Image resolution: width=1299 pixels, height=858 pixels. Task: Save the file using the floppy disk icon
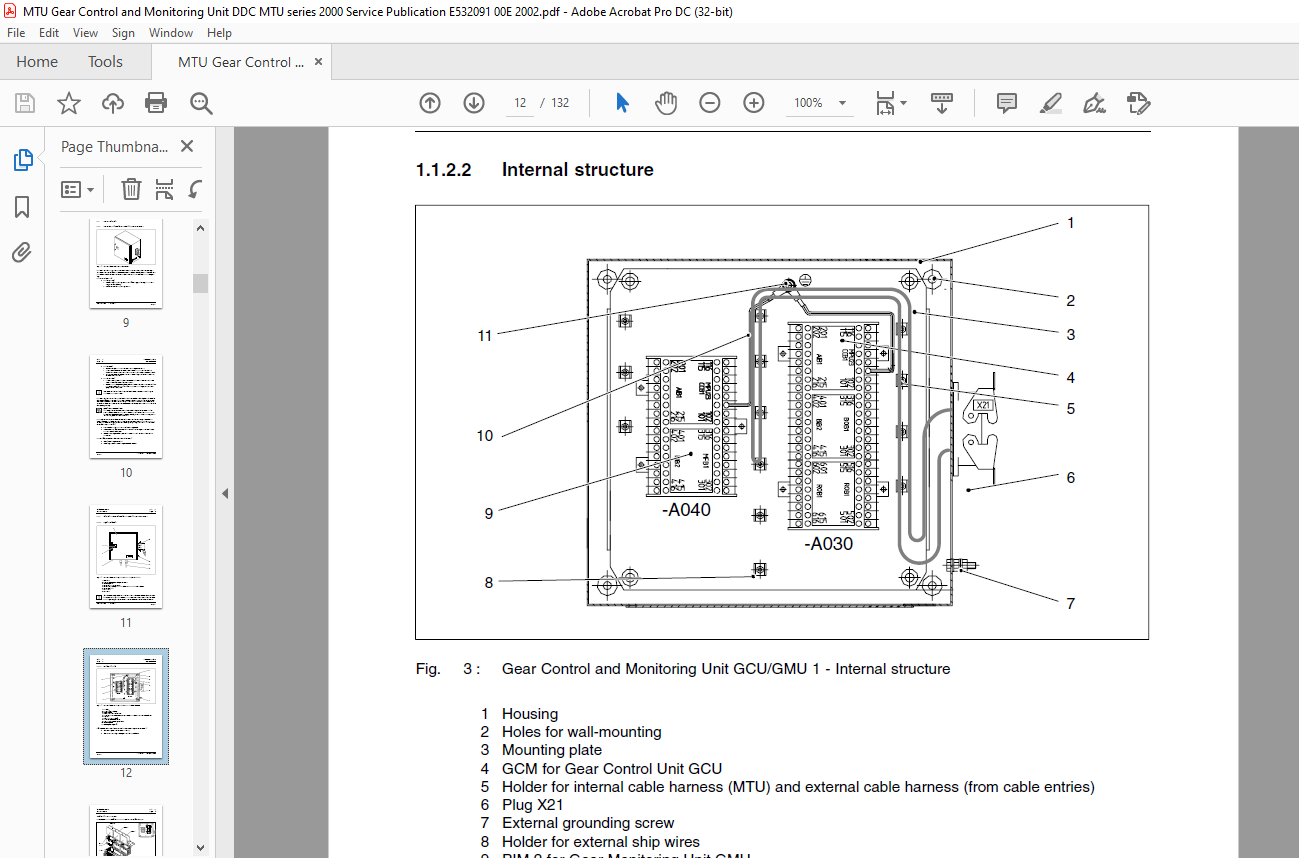[x=25, y=103]
